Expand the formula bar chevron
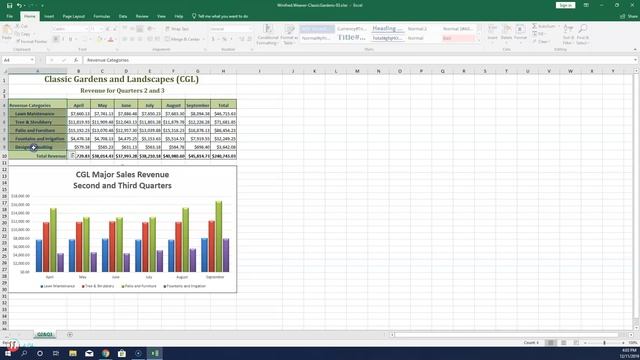The height and width of the screenshot is (360, 640). click(x=636, y=60)
